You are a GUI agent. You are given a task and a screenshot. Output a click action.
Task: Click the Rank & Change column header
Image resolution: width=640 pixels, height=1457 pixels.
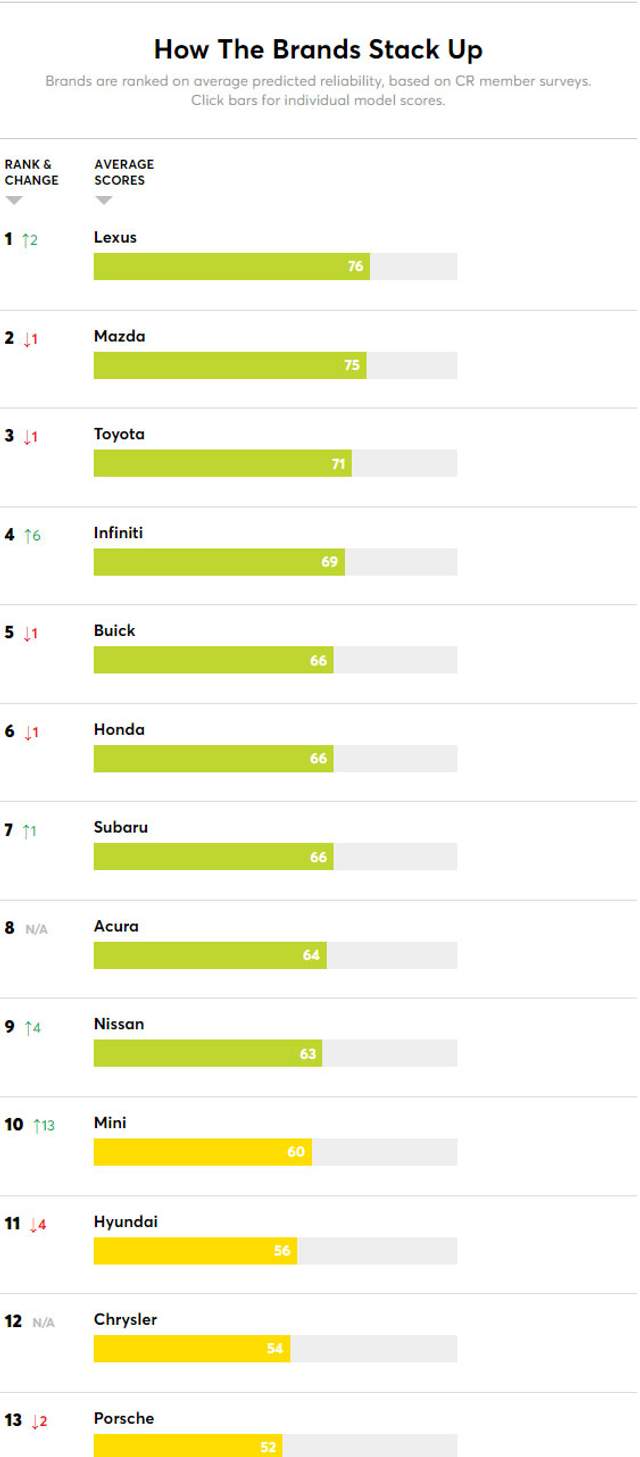click(x=31, y=172)
